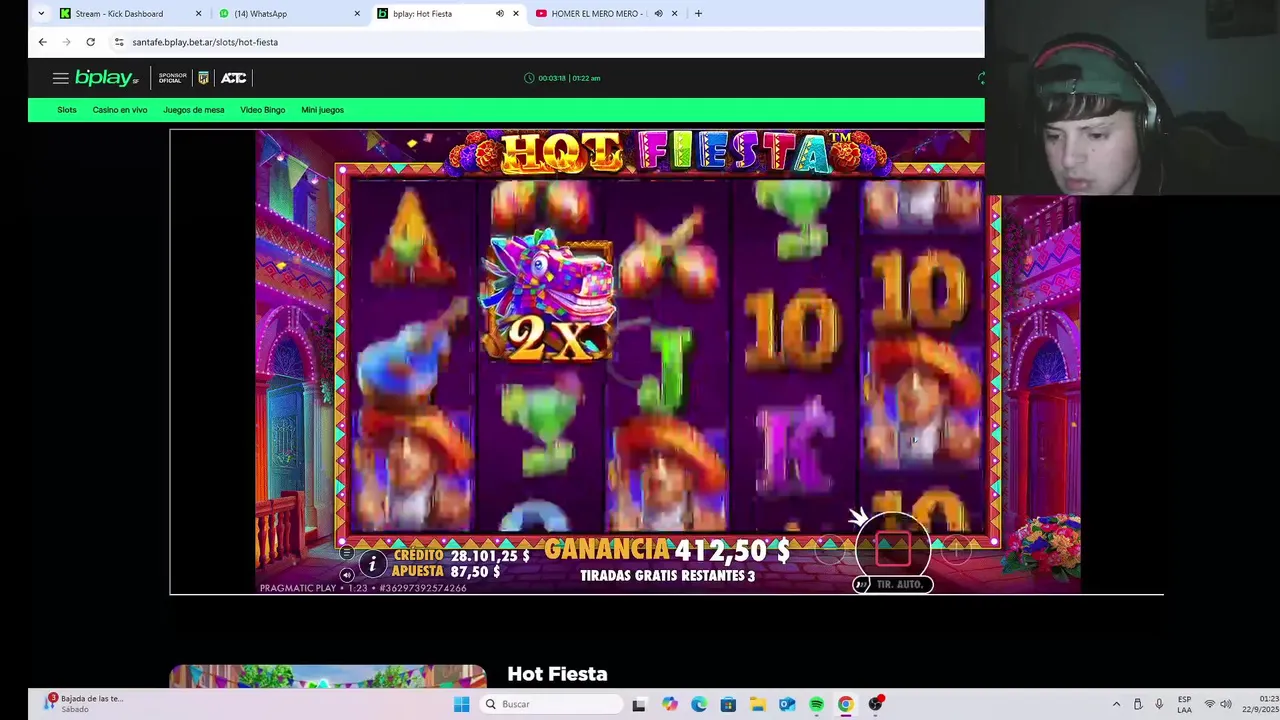Click the session timer clock icon
This screenshot has height=720, width=1280.
tap(529, 78)
